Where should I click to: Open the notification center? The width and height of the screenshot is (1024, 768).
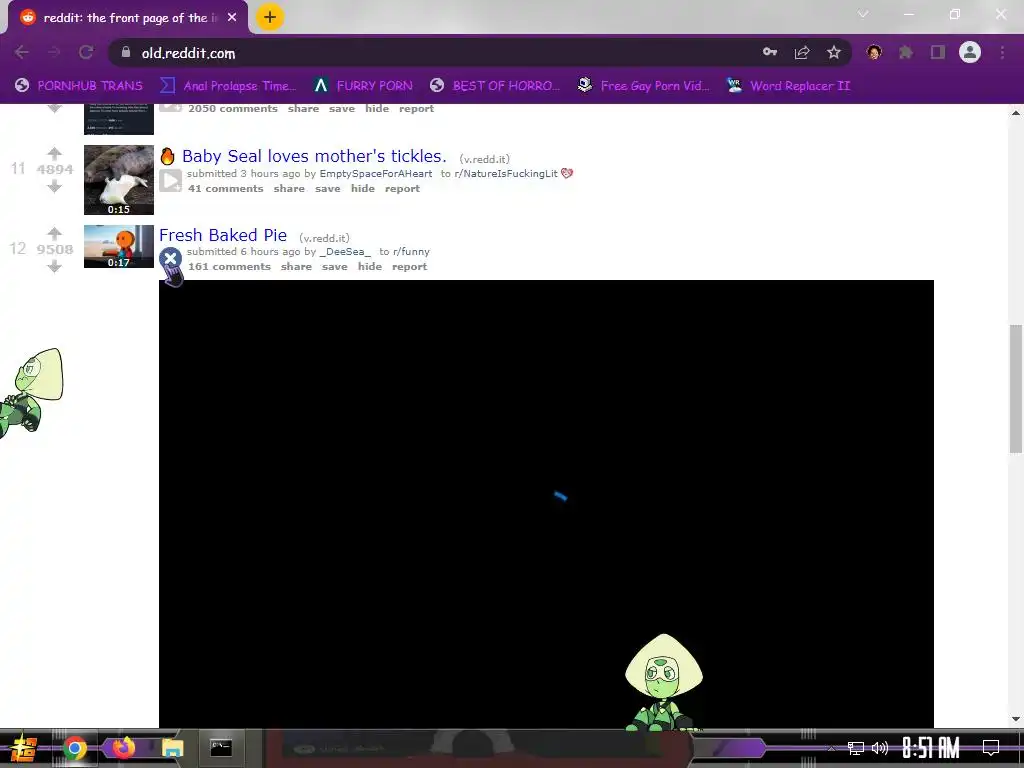(991, 748)
